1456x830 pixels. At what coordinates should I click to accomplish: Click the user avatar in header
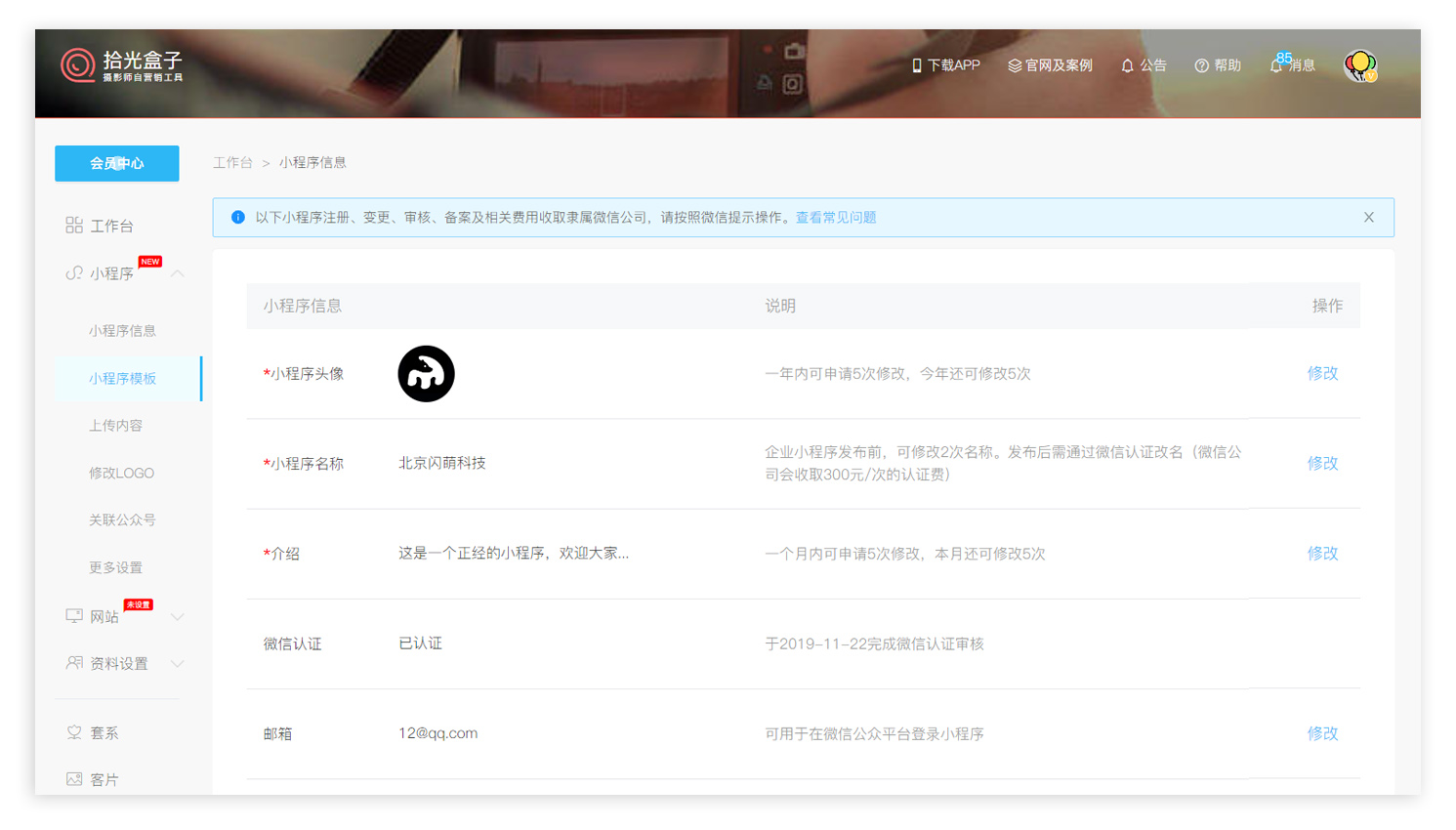[1359, 65]
